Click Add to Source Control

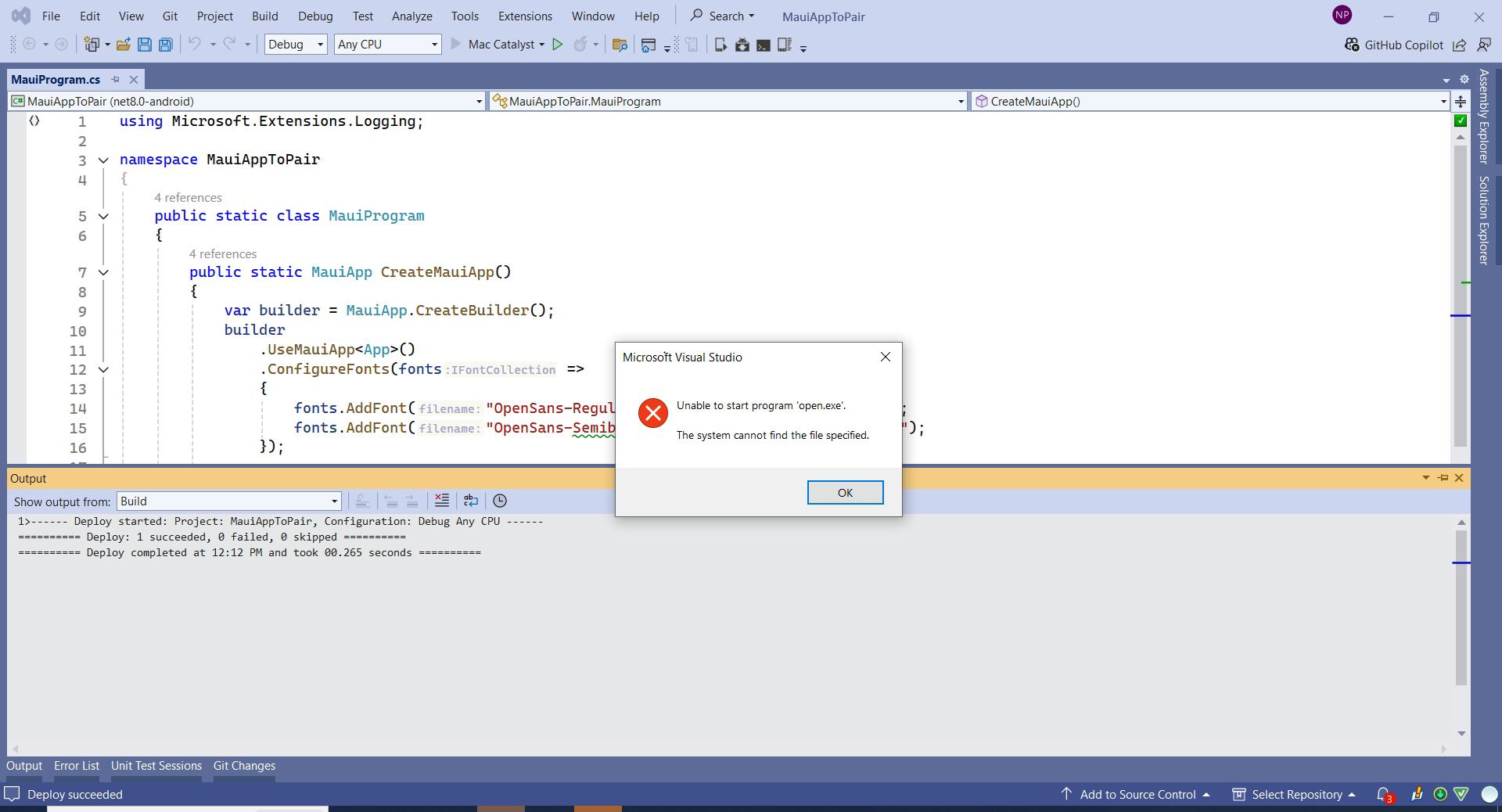(1137, 794)
